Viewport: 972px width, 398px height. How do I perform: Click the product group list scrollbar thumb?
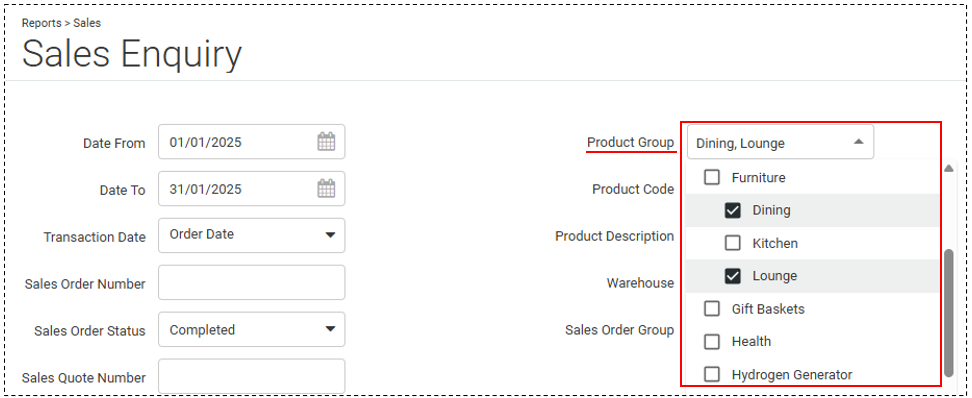(948, 312)
